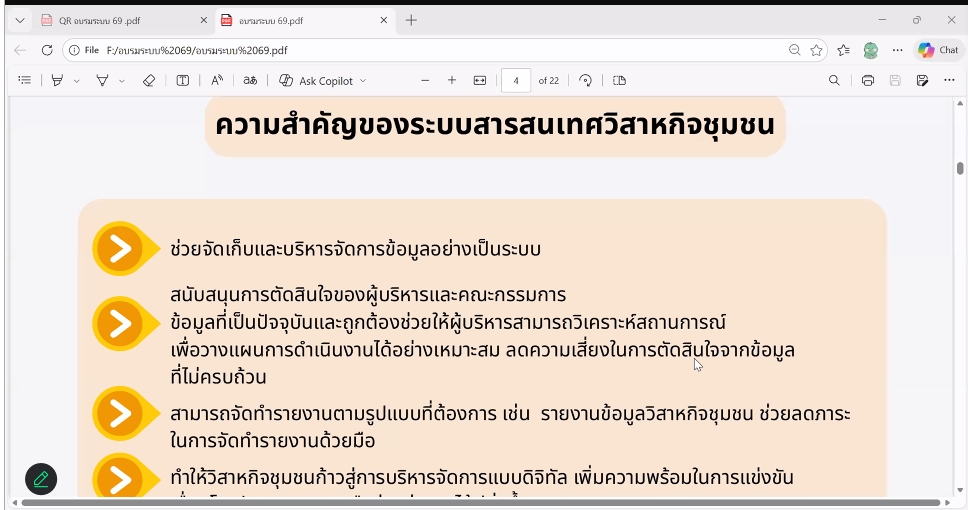
Task: Open the table of contents panel
Action: tap(25, 80)
